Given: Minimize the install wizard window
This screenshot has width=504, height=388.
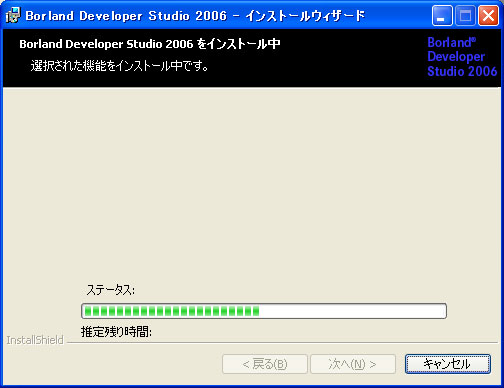Looking at the screenshot, I should [442, 15].
